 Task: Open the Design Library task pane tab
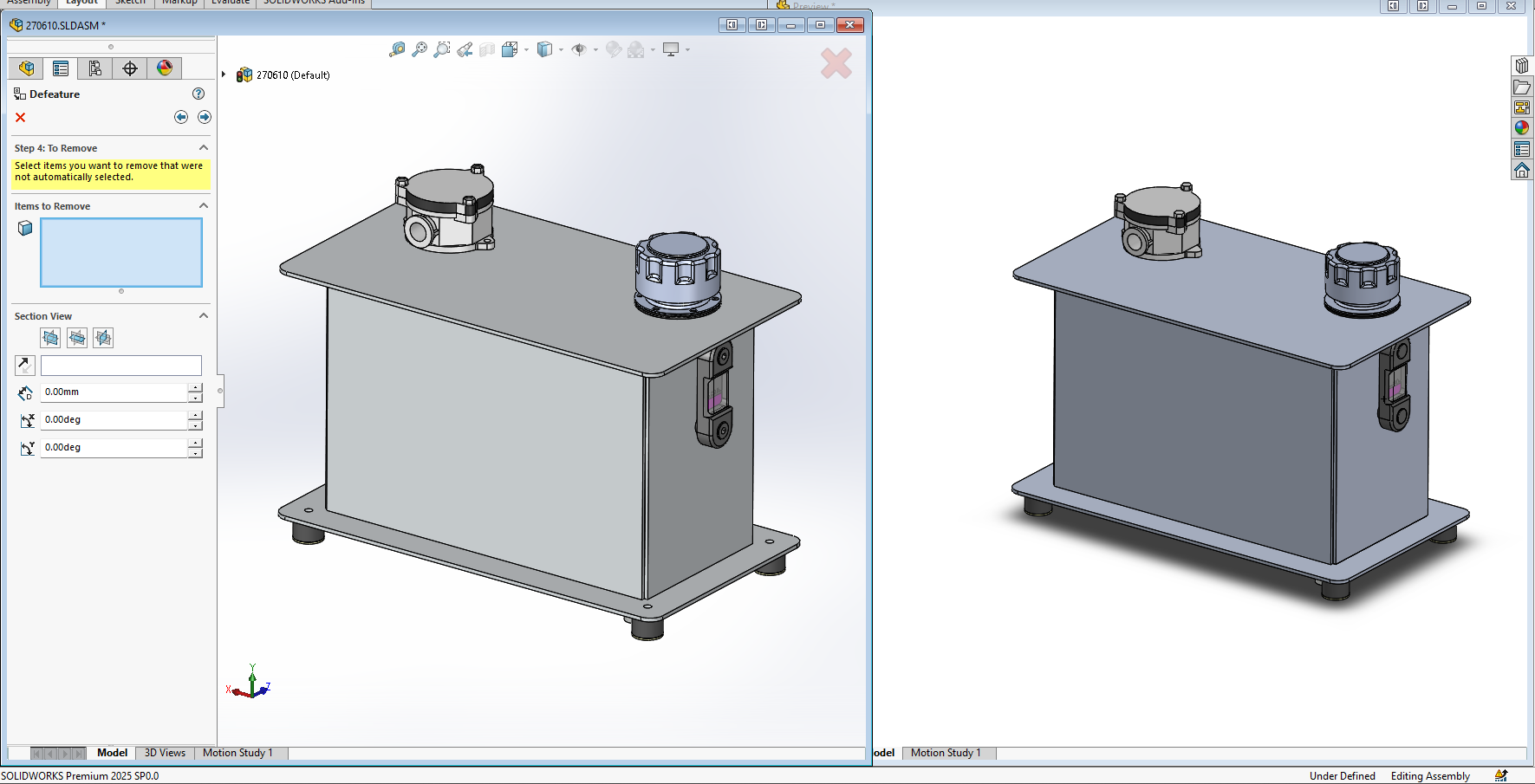click(1522, 66)
